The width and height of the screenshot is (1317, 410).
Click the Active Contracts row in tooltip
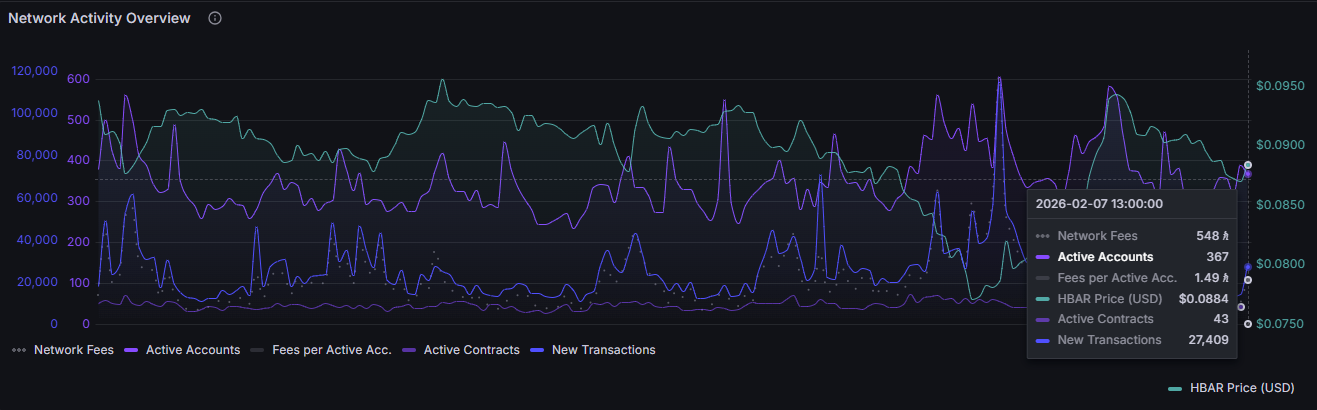(x=1132, y=319)
